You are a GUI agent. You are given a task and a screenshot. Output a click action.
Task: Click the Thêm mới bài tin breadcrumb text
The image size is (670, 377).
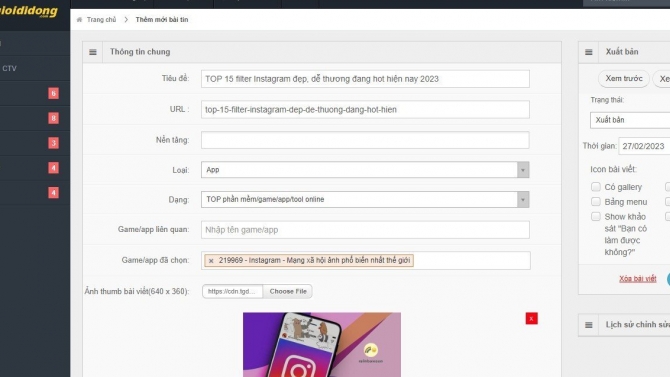[162, 20]
